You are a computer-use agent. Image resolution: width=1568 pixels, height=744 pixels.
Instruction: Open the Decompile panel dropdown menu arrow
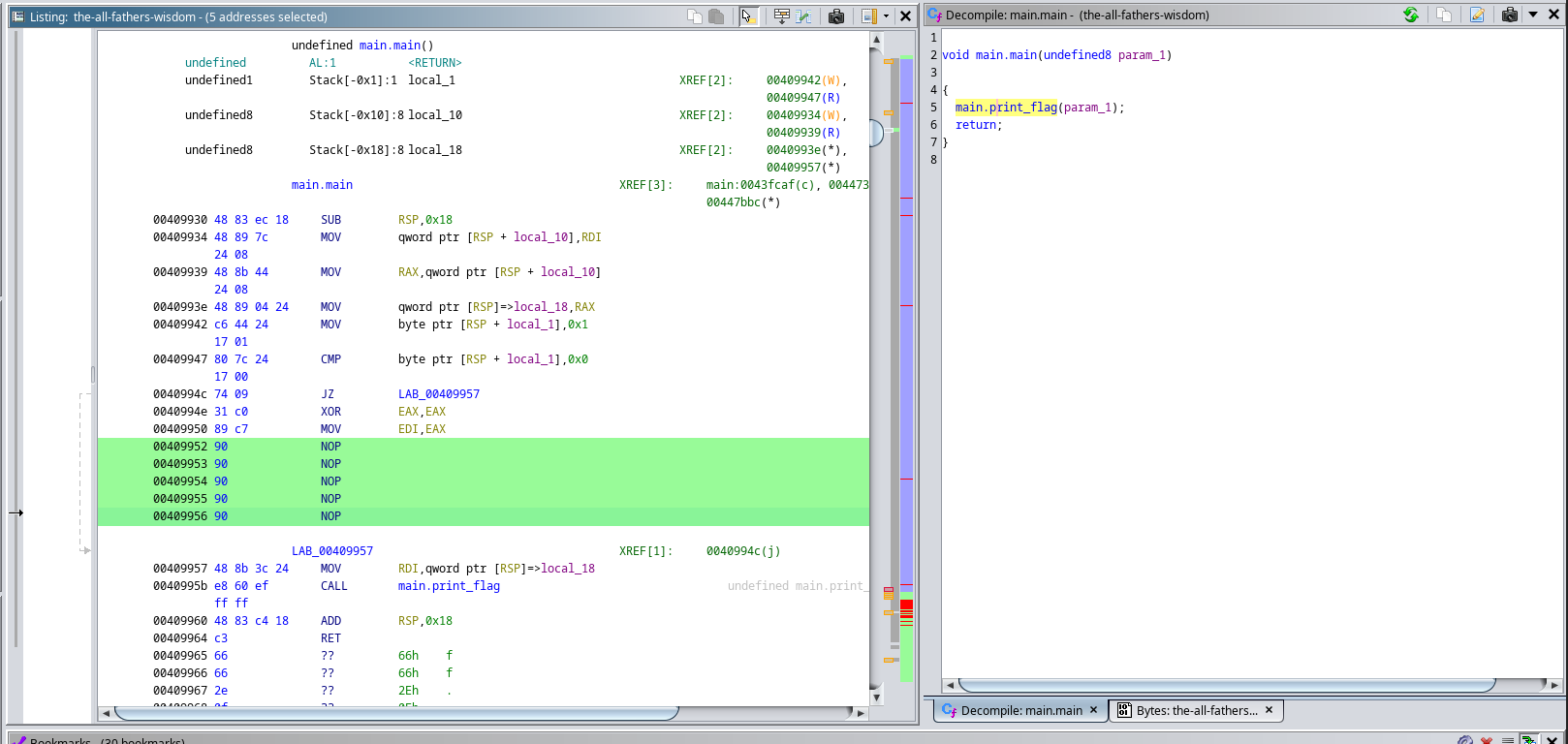tap(1533, 15)
